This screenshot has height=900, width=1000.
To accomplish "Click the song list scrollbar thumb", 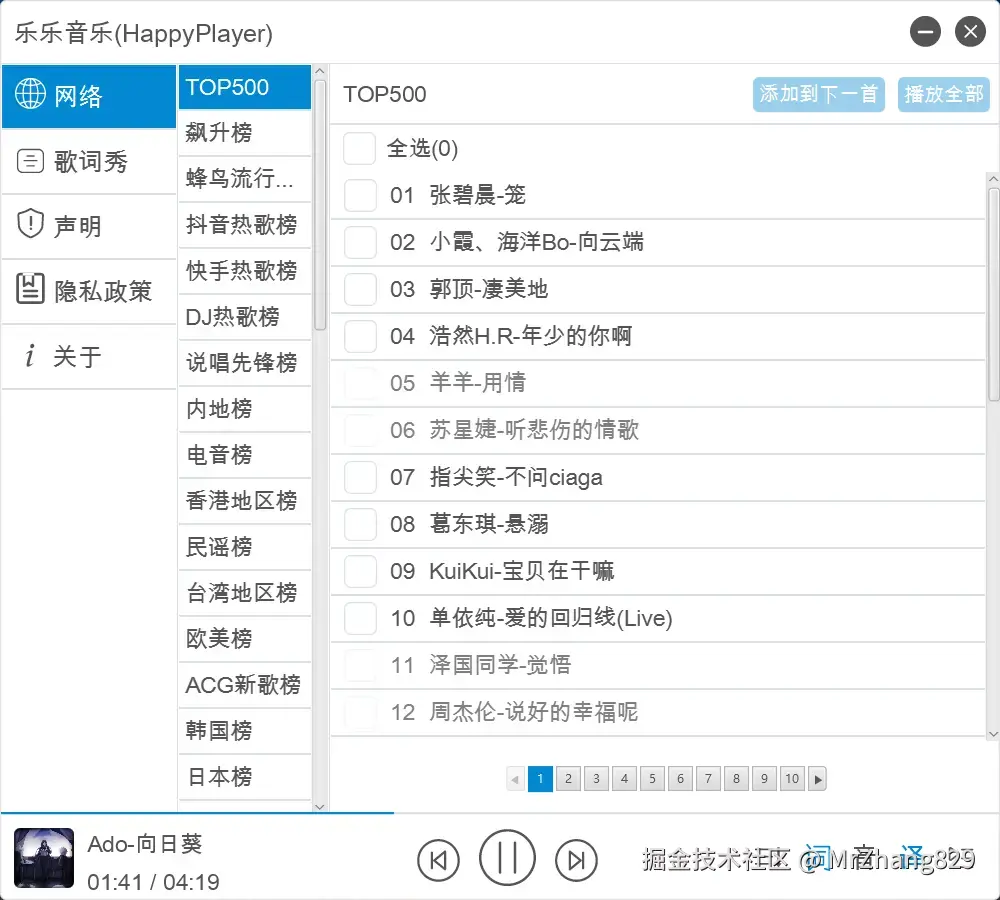I will click(x=993, y=295).
